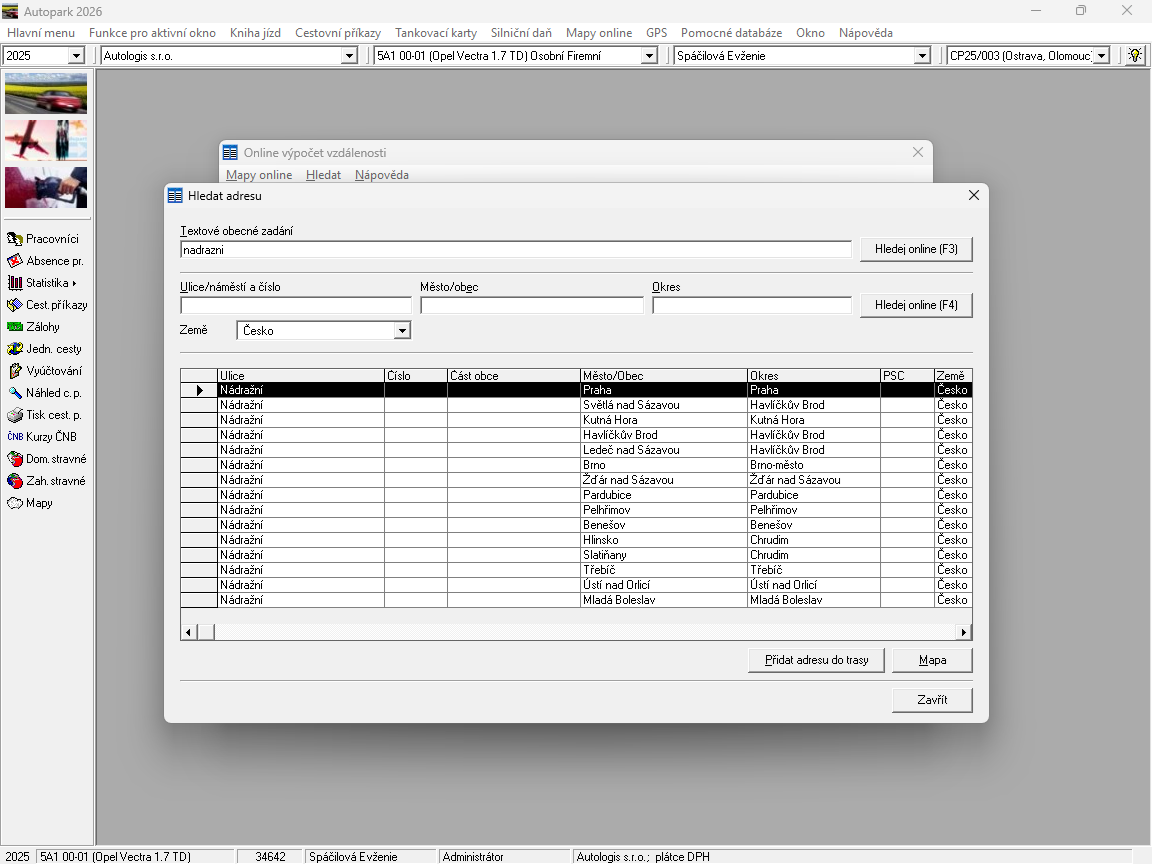Open Kurzy ČNB sidebar item
1152x864 pixels.
[x=50, y=437]
